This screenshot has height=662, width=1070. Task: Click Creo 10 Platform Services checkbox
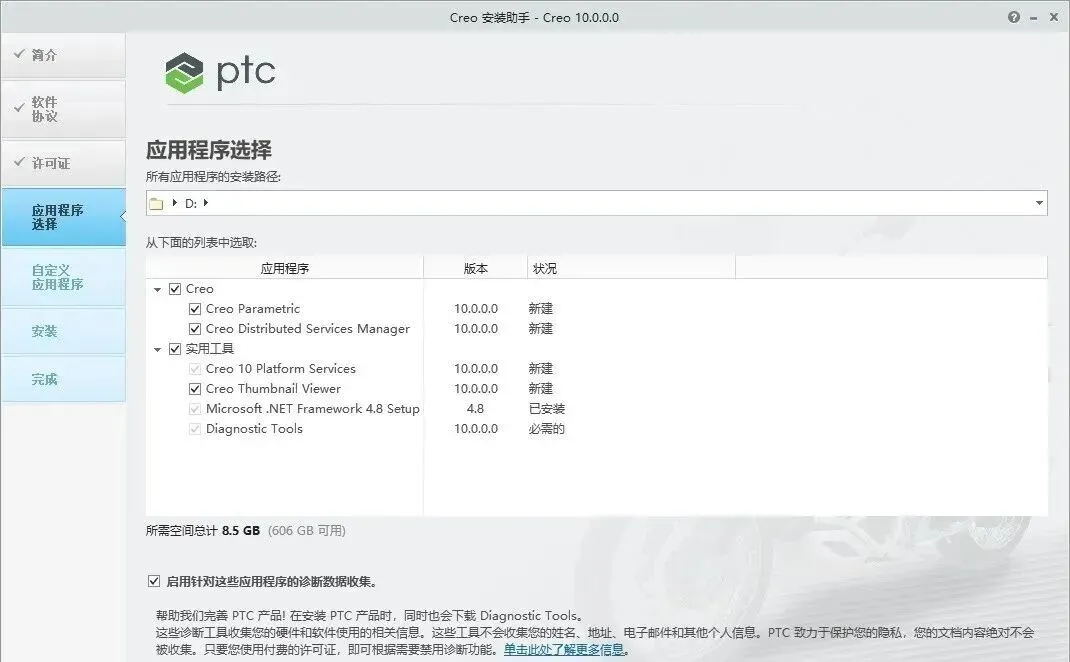[x=194, y=369]
